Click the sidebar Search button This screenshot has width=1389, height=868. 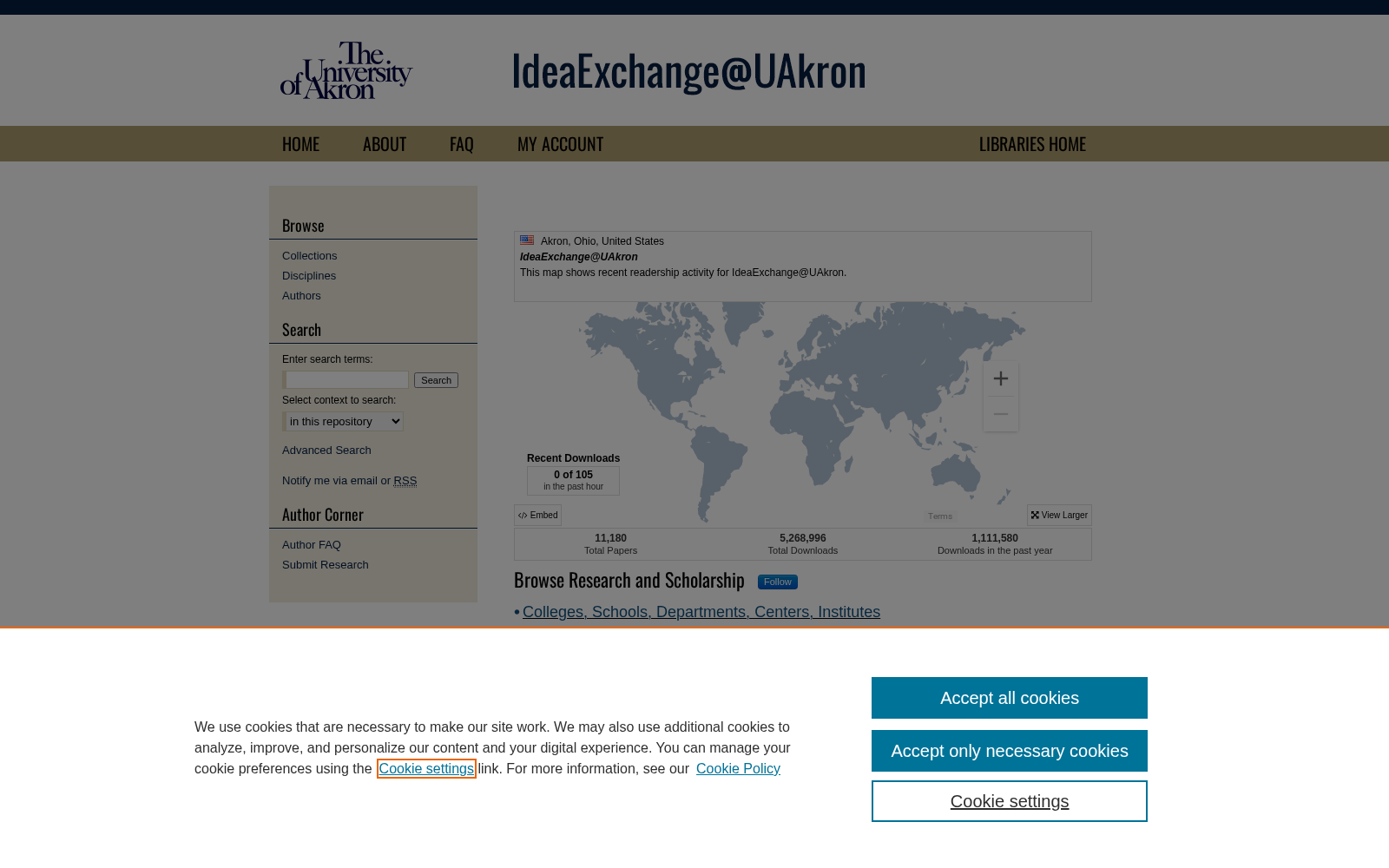(436, 380)
